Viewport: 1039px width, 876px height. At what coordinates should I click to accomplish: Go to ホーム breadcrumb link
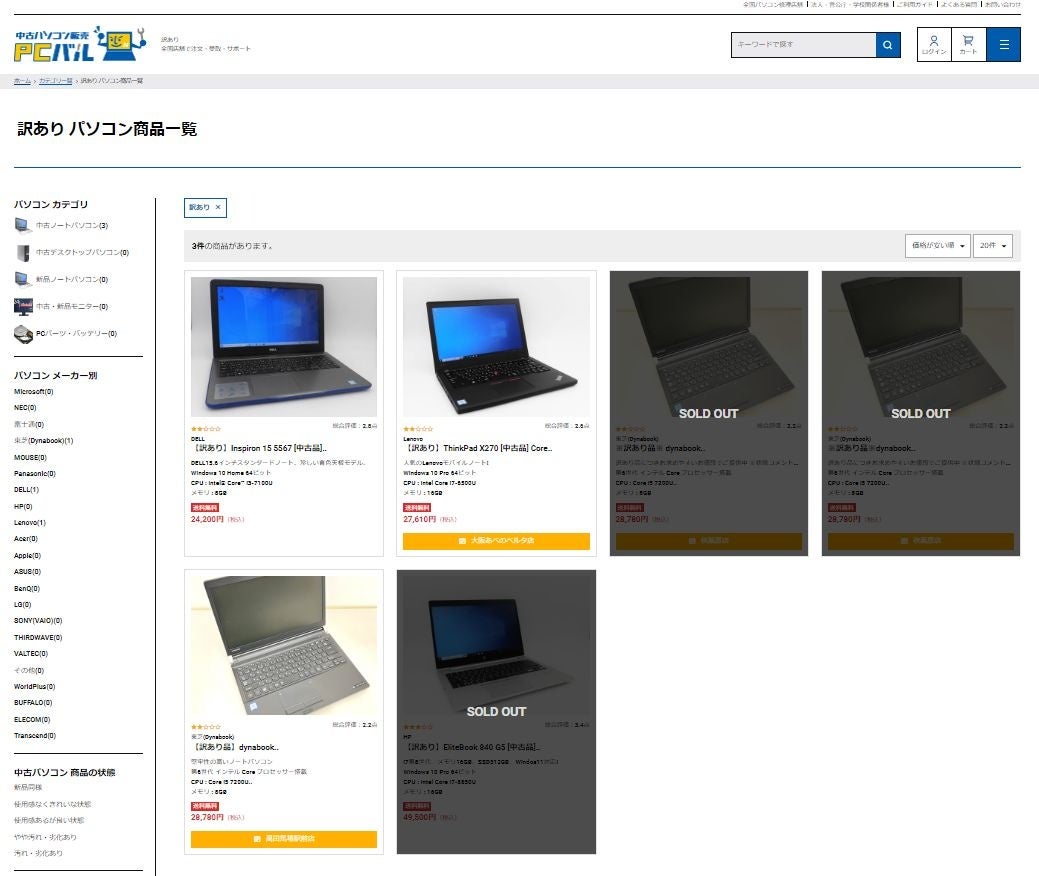[23, 81]
